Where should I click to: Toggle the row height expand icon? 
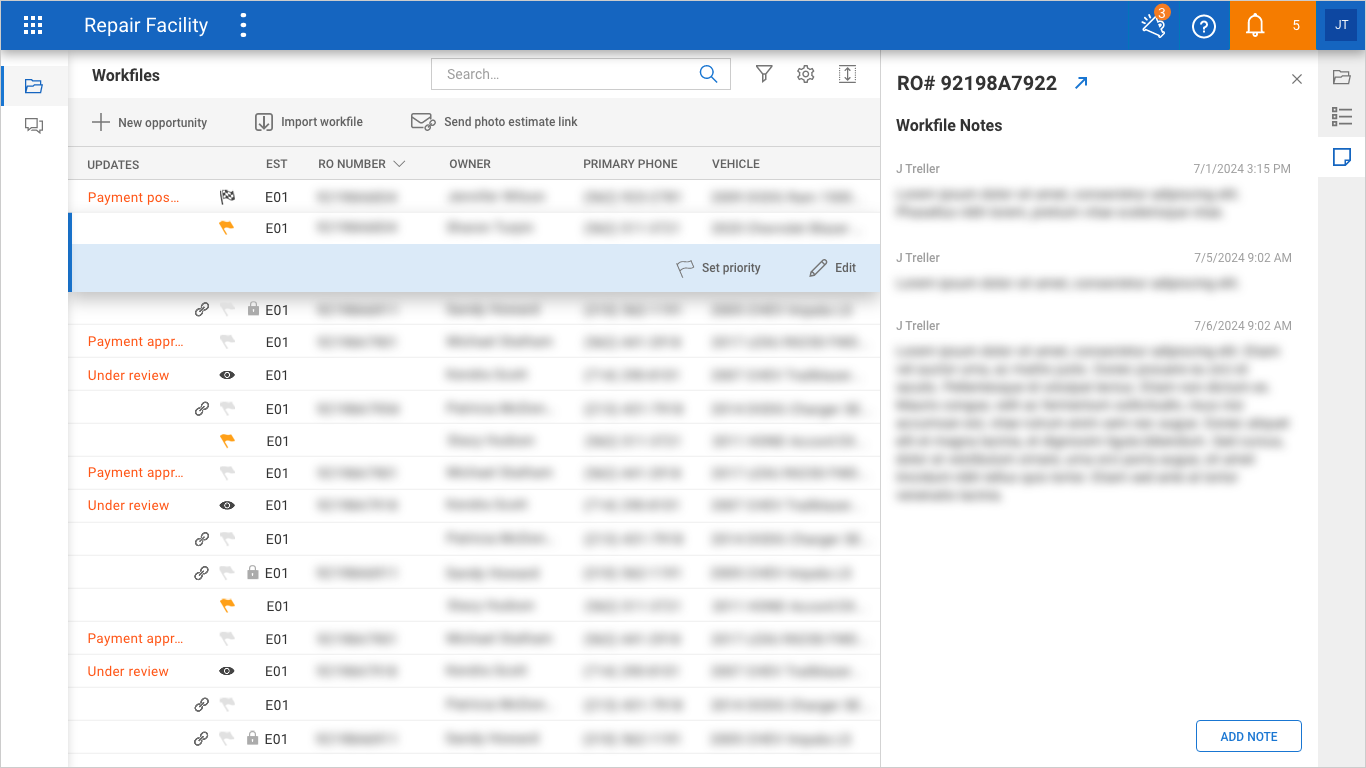(847, 74)
